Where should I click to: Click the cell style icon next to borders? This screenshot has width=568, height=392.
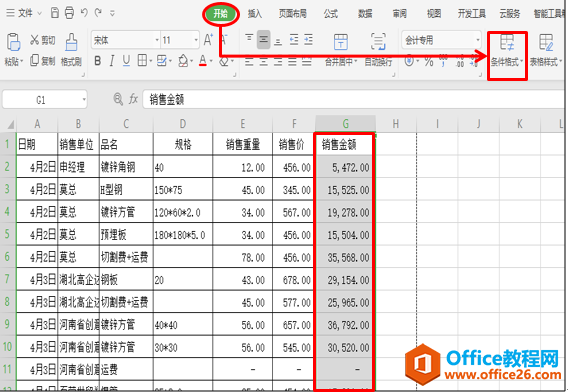coord(162,61)
